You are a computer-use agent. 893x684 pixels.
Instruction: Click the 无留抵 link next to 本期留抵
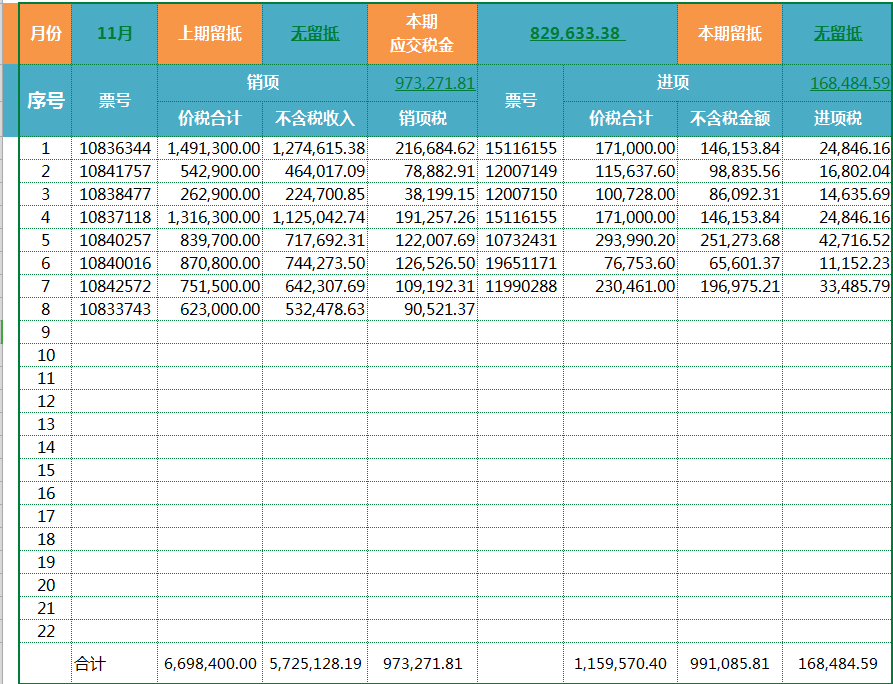(x=837, y=34)
